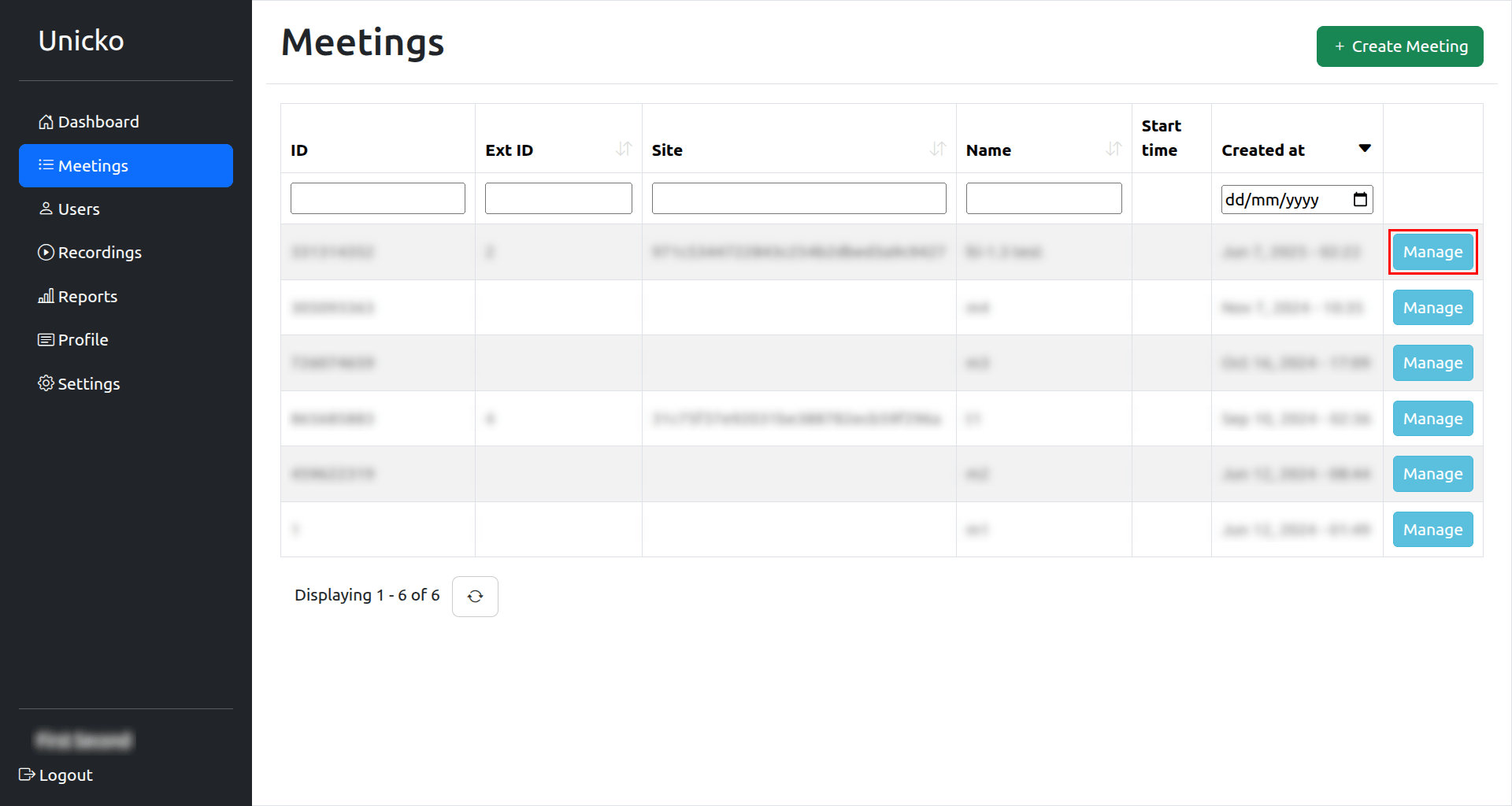1512x806 pixels.
Task: Focus the ID filter field
Action: (x=378, y=198)
